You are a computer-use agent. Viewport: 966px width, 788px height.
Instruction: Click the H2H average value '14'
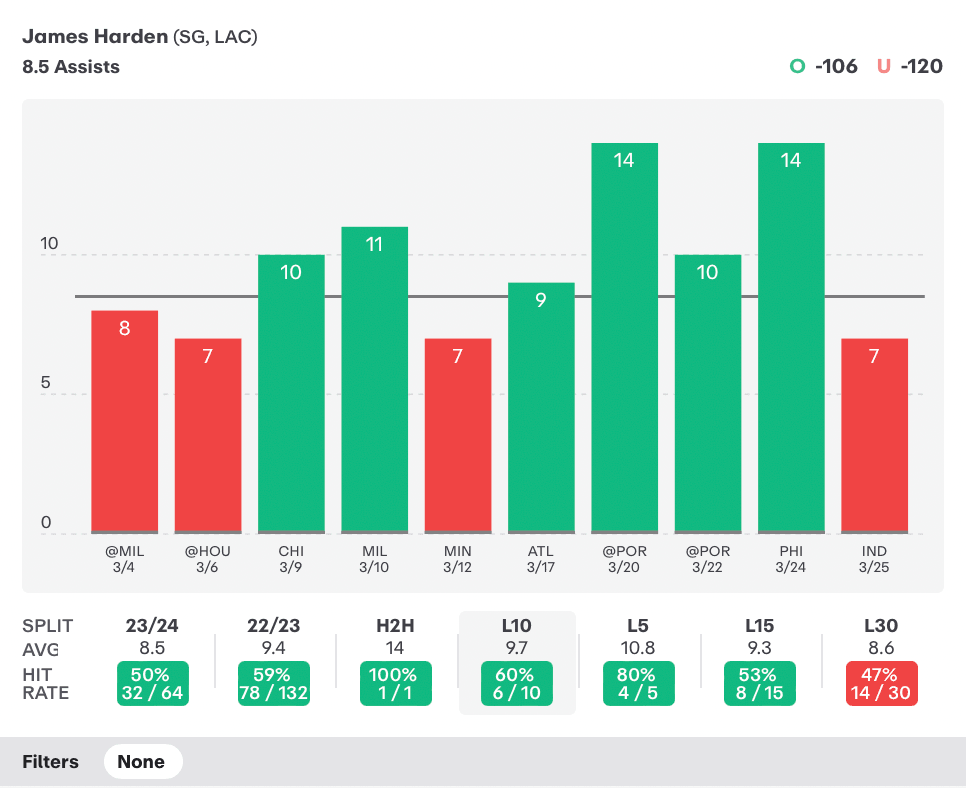(x=395, y=648)
